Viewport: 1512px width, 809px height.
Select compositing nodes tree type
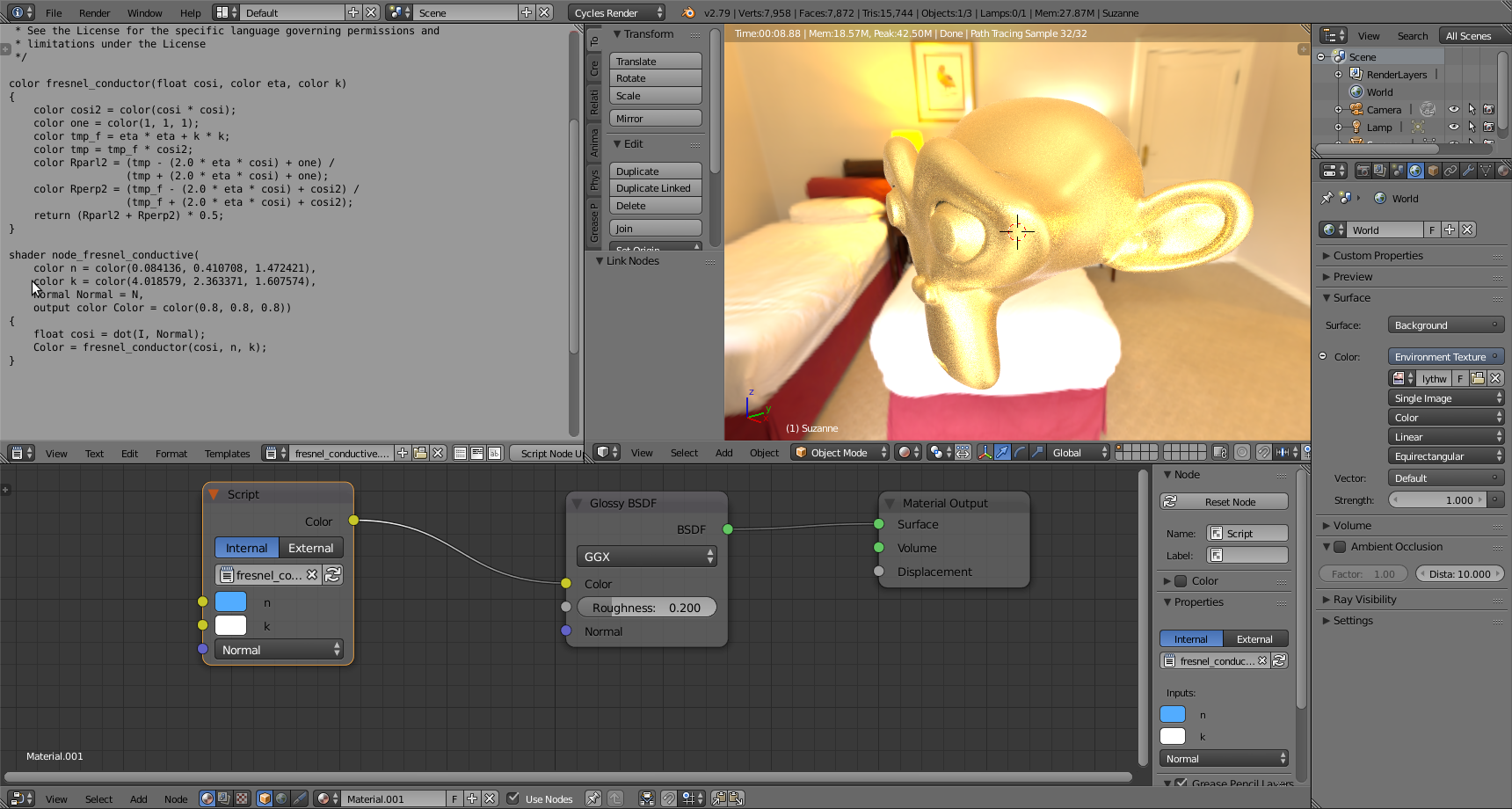pyautogui.click(x=224, y=798)
